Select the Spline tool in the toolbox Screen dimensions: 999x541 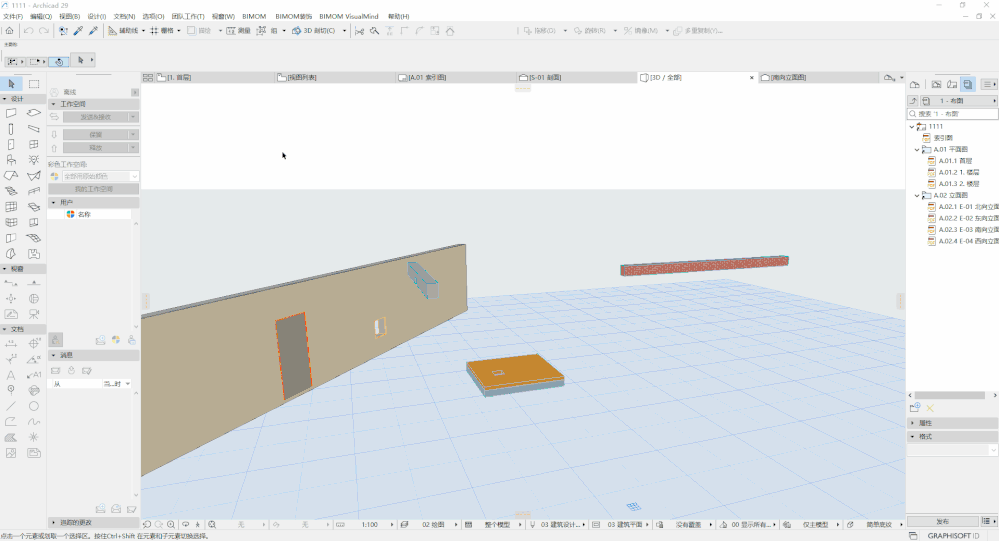click(x=34, y=422)
